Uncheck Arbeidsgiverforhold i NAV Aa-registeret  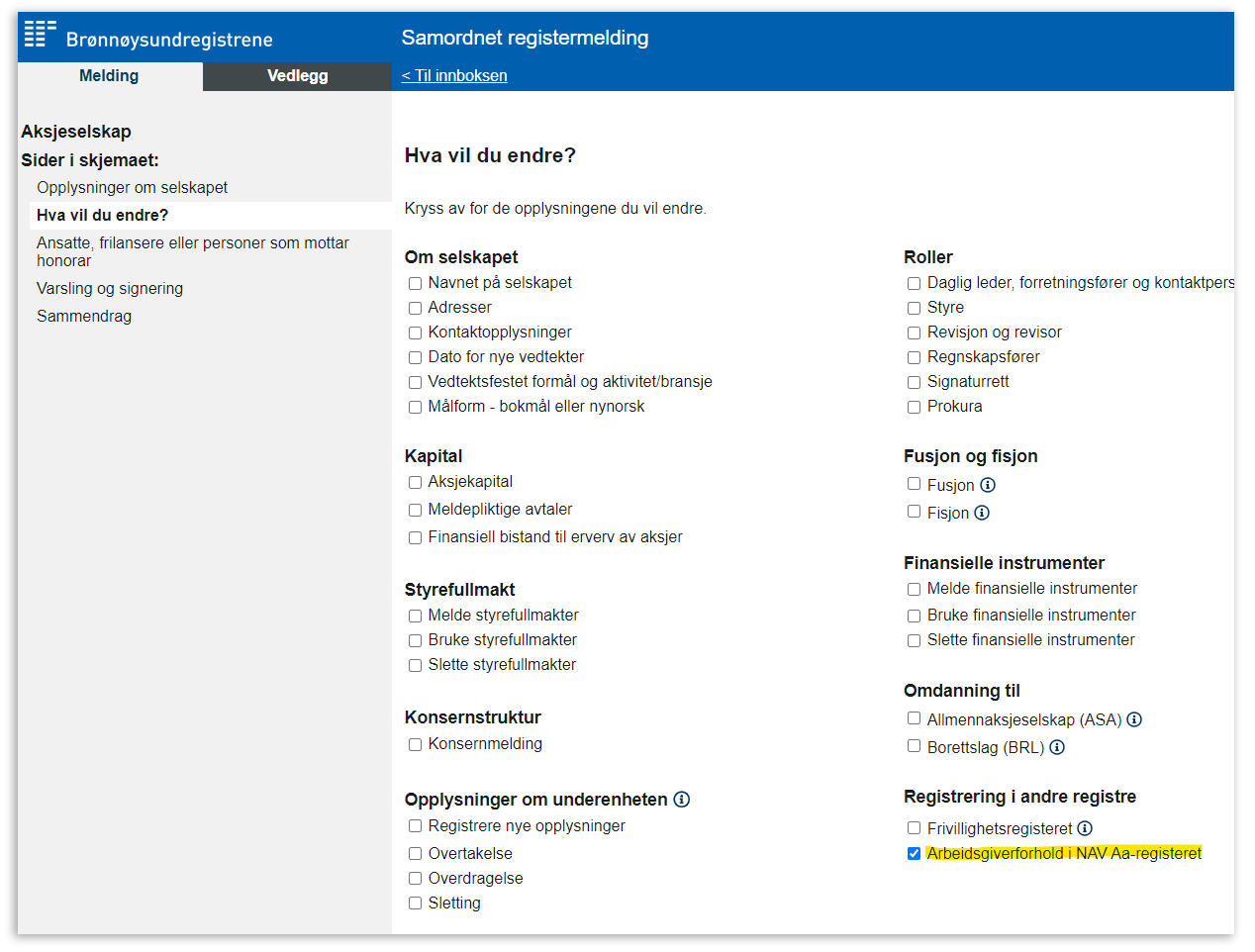914,854
